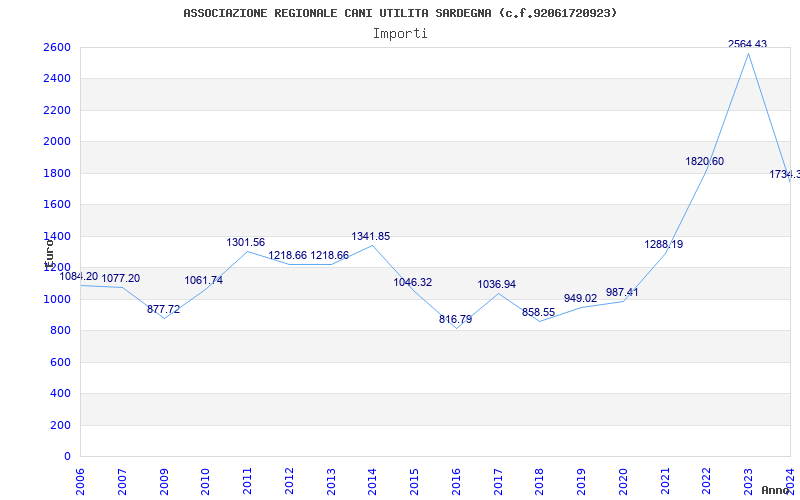Click the 2020 x-axis year label
This screenshot has height=500, width=800.
pyautogui.click(x=623, y=482)
